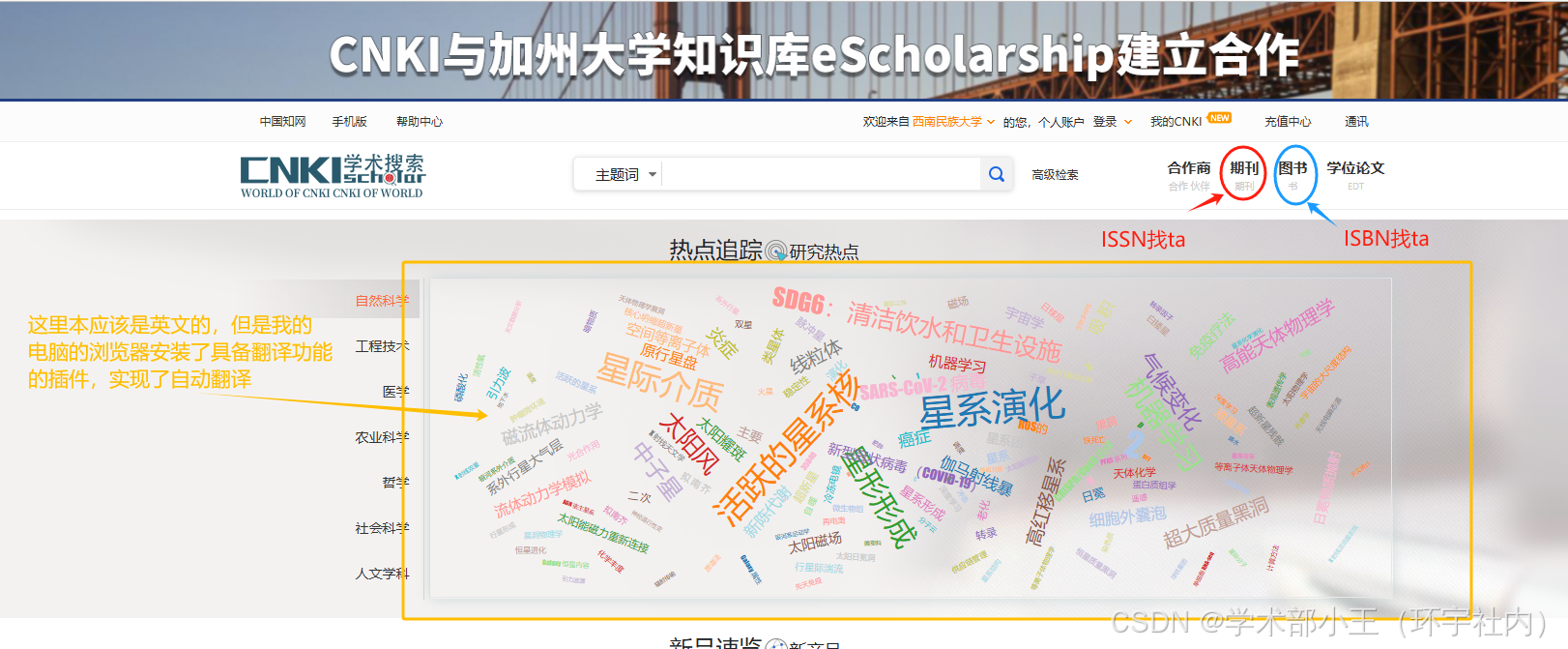Open 高级检索 advanced search

1055,175
